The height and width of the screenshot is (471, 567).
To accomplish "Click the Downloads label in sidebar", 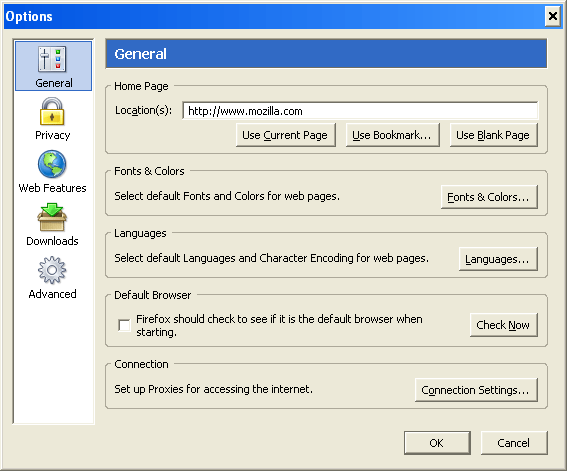I will [52, 241].
